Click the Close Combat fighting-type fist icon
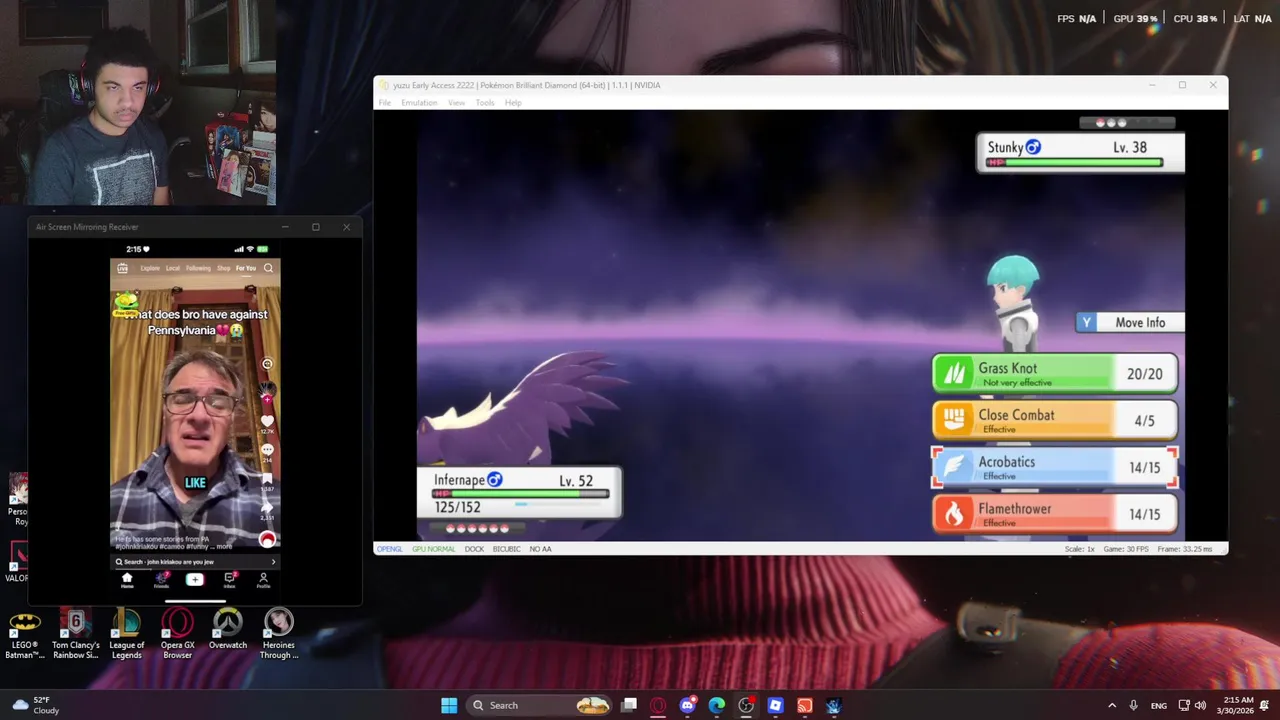 (954, 421)
